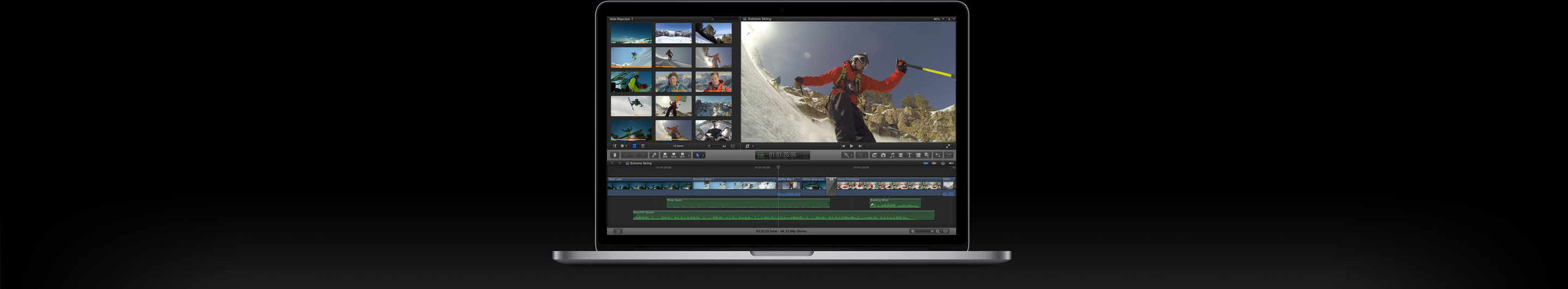Open the Music and Sound browser
The width and height of the screenshot is (1568, 289).
(x=892, y=155)
